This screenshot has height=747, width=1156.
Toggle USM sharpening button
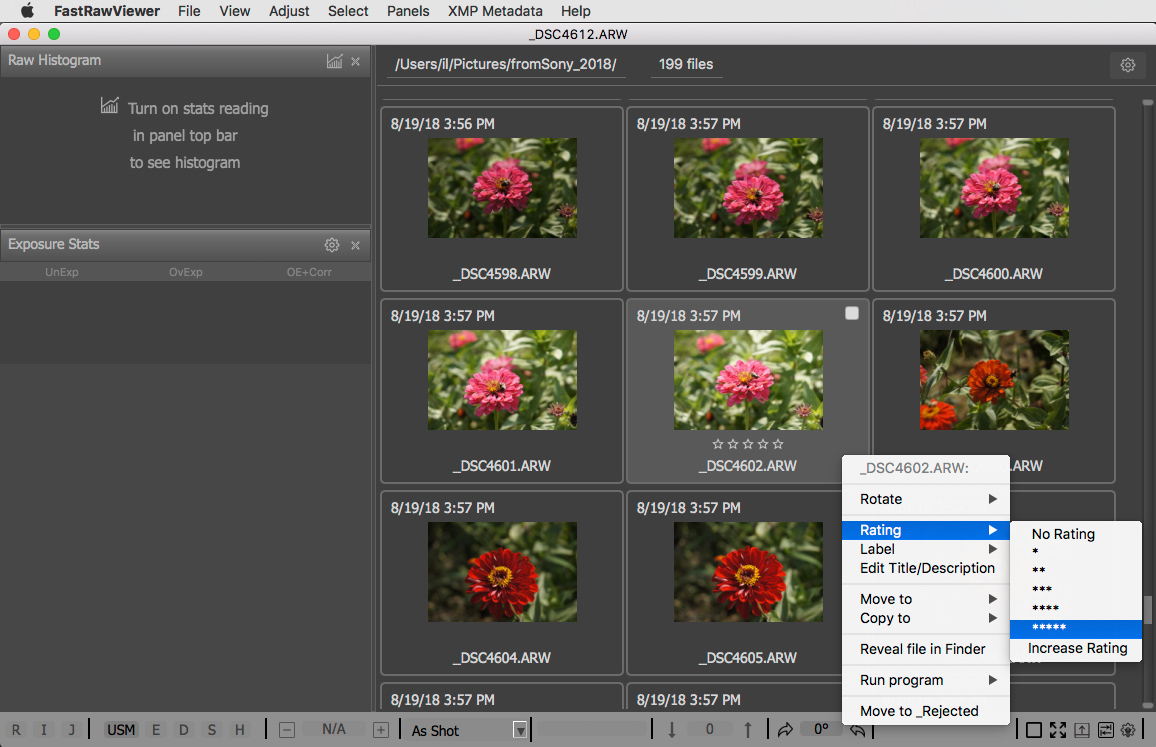(x=121, y=730)
